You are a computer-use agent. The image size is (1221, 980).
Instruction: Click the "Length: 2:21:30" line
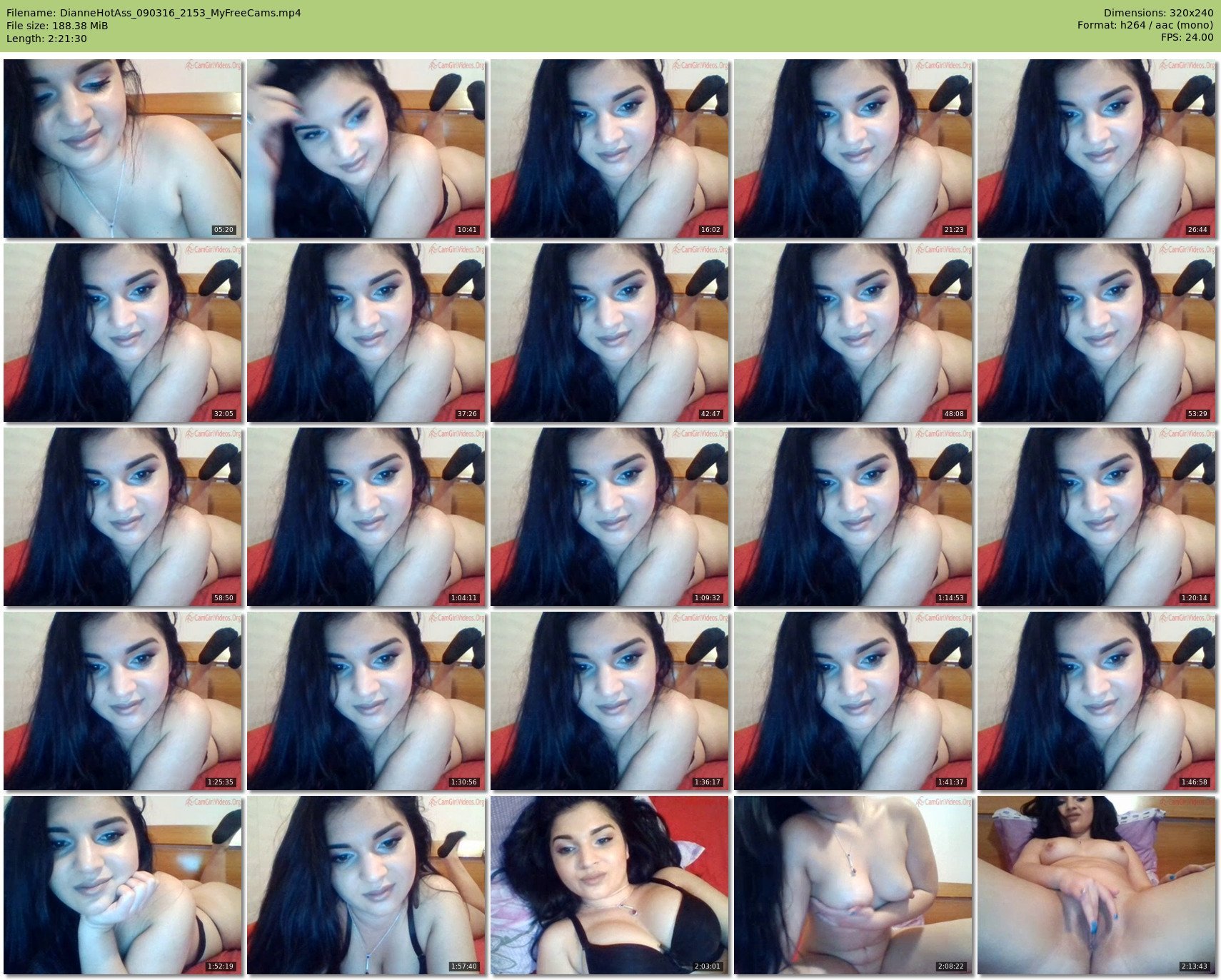coord(46,39)
